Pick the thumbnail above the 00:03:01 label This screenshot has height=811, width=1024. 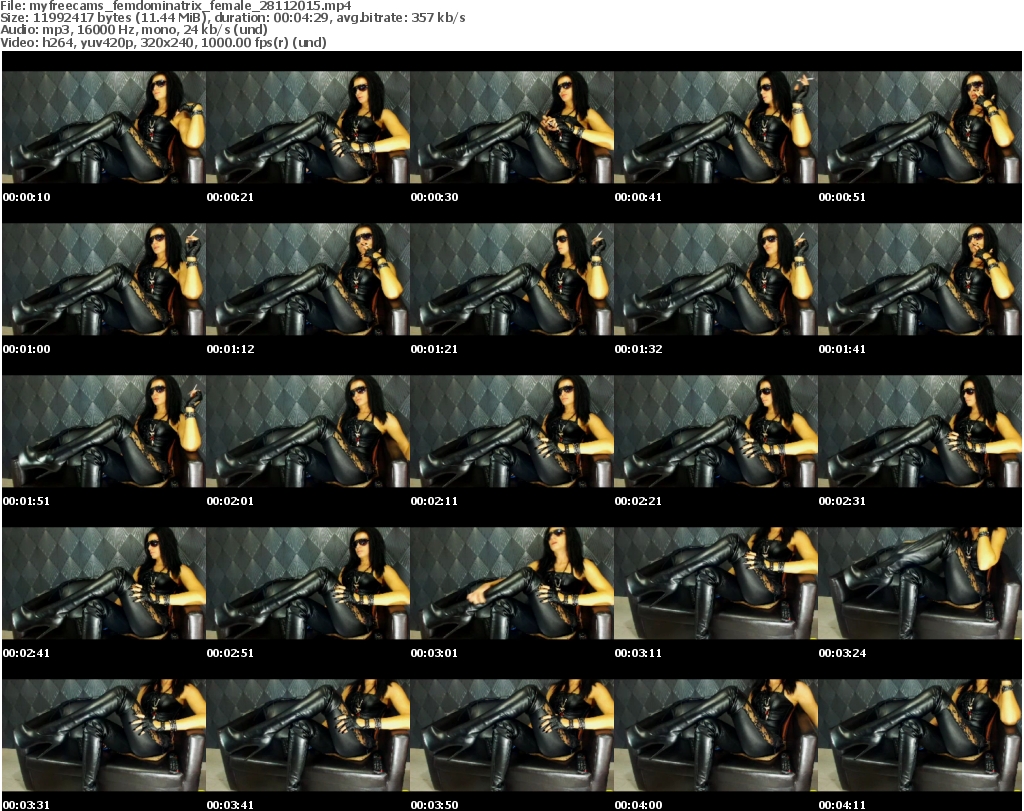(x=511, y=583)
